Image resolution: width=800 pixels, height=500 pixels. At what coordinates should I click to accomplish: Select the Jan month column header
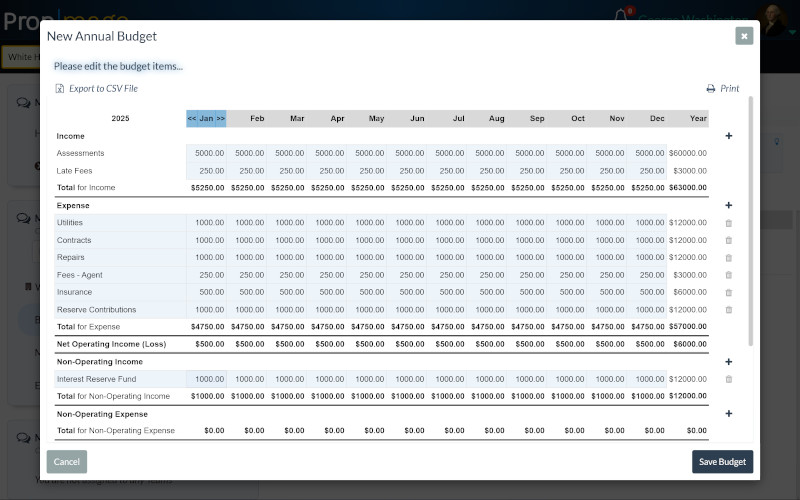(206, 119)
